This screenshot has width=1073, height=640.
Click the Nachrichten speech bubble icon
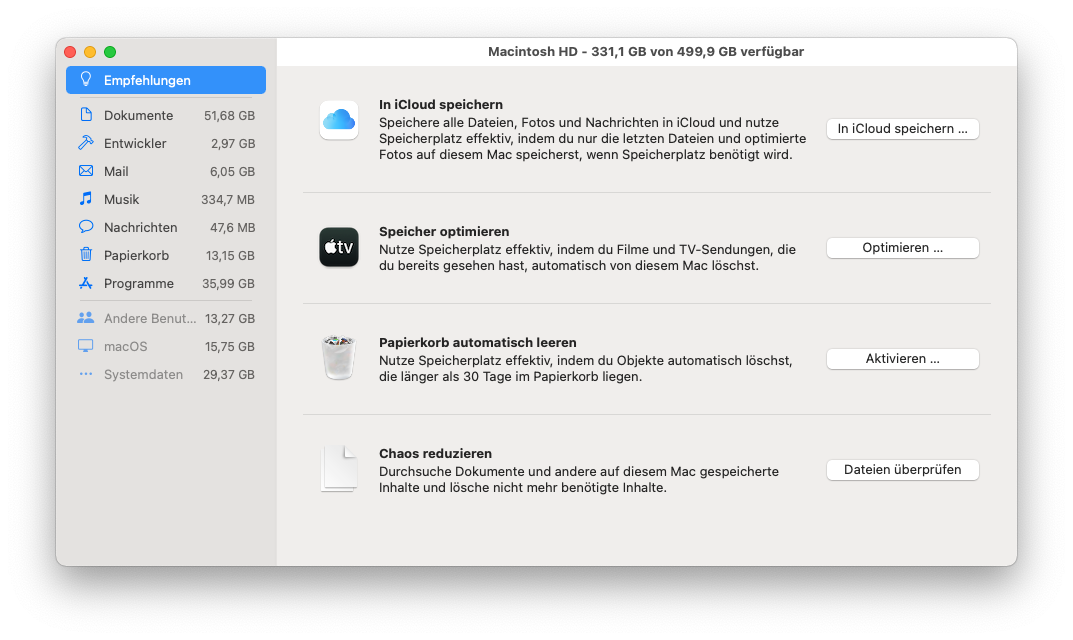(x=86, y=227)
